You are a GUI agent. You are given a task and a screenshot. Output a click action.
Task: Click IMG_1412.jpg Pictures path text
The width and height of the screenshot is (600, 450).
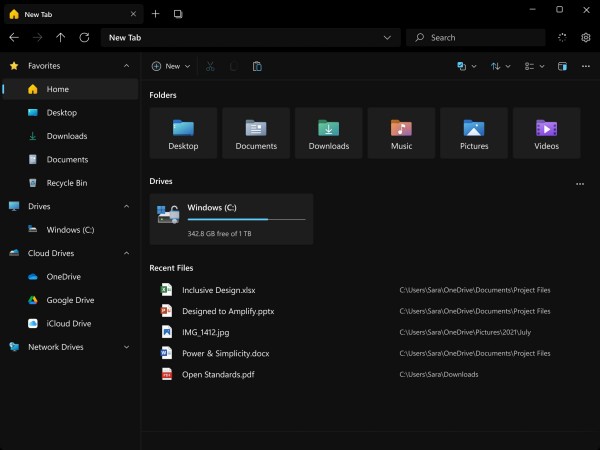pyautogui.click(x=465, y=332)
